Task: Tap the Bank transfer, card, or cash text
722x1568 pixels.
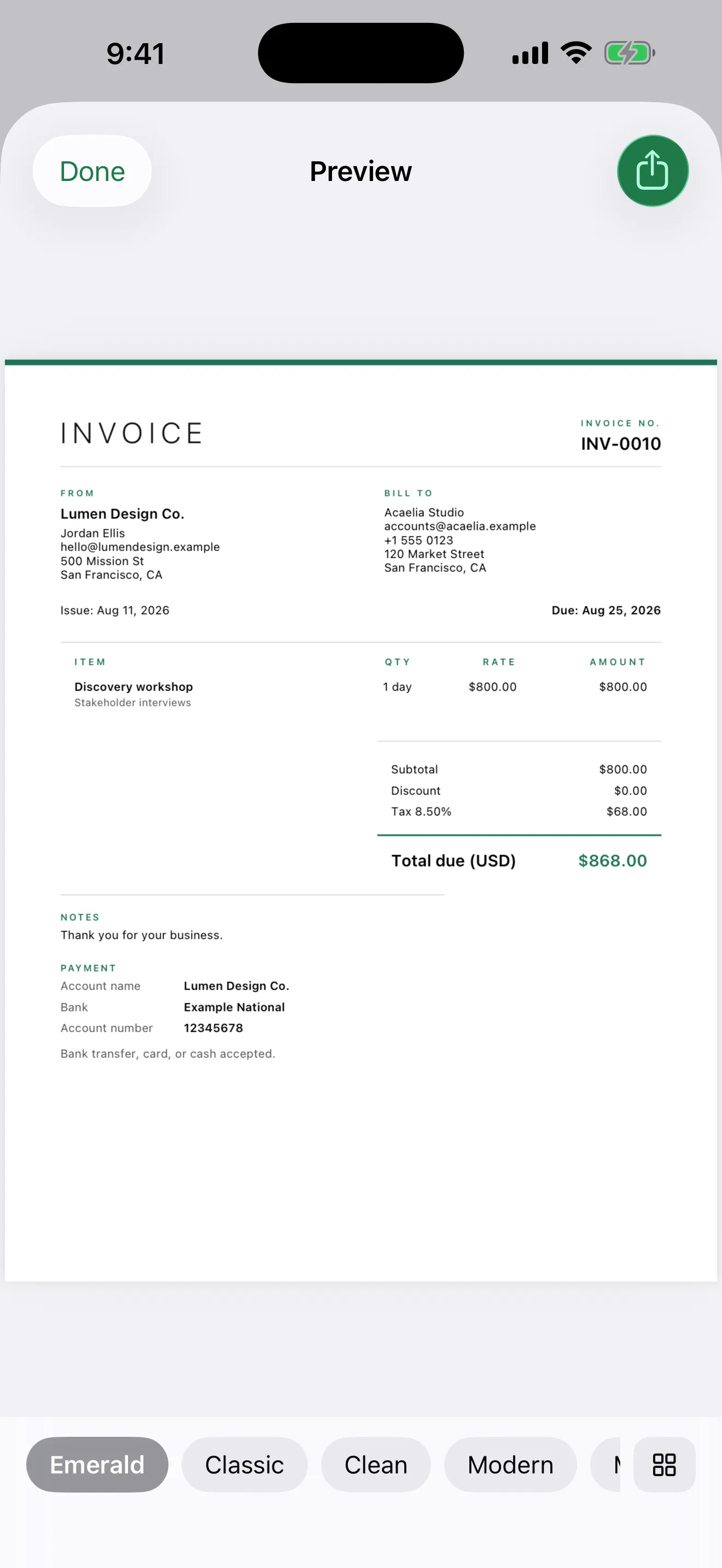Action: pos(168,1054)
